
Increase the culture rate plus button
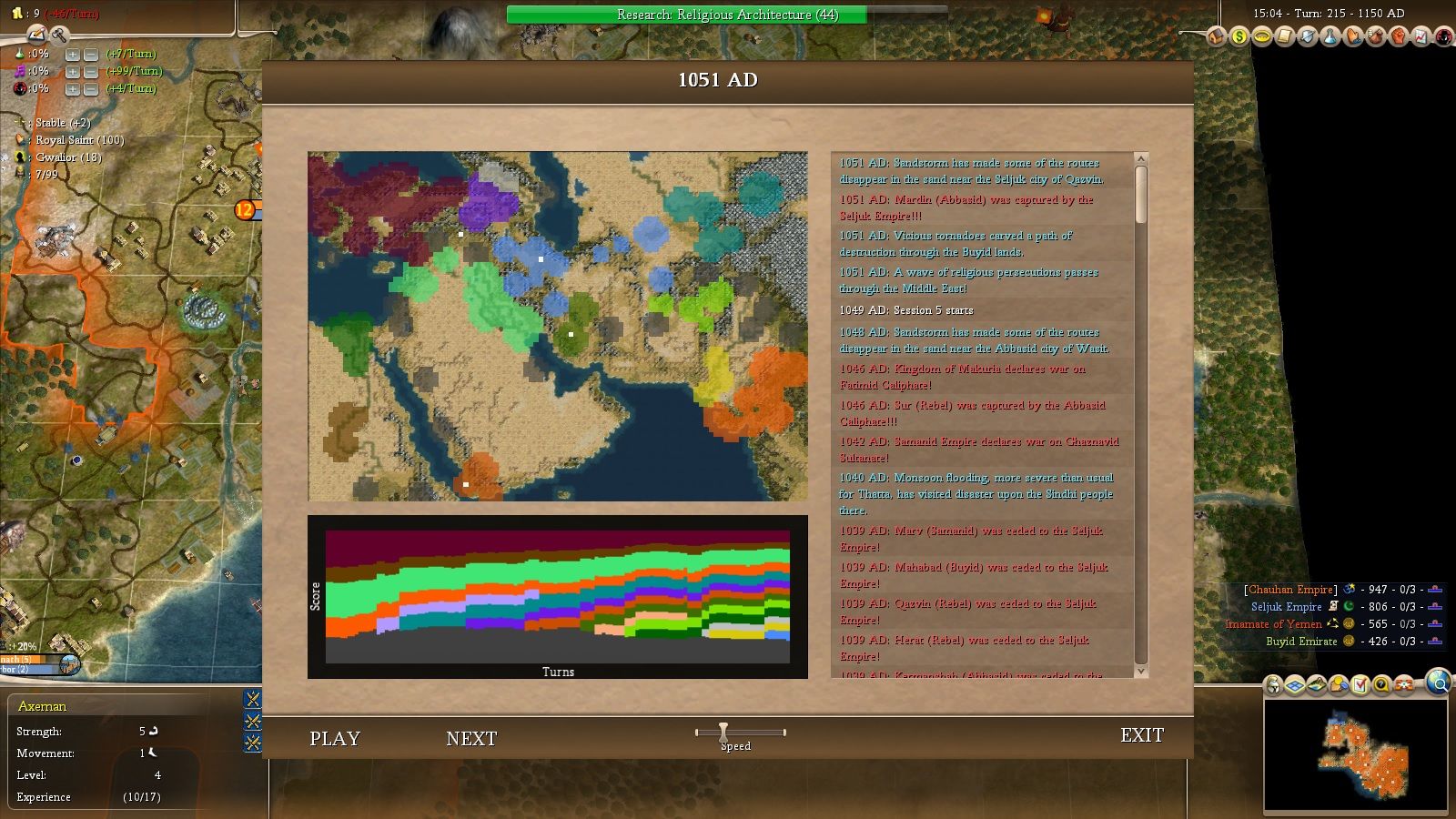point(73,72)
